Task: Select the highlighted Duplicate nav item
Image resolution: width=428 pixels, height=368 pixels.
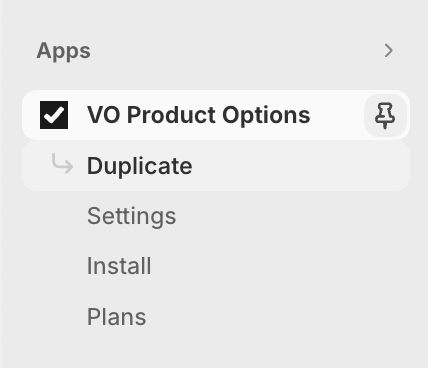Action: pos(216,166)
